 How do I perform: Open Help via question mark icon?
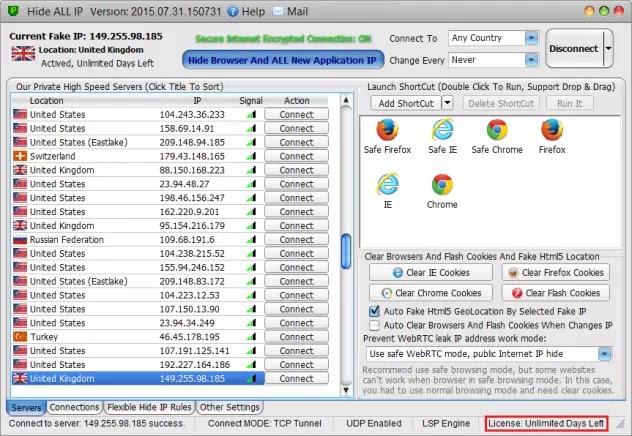(233, 11)
